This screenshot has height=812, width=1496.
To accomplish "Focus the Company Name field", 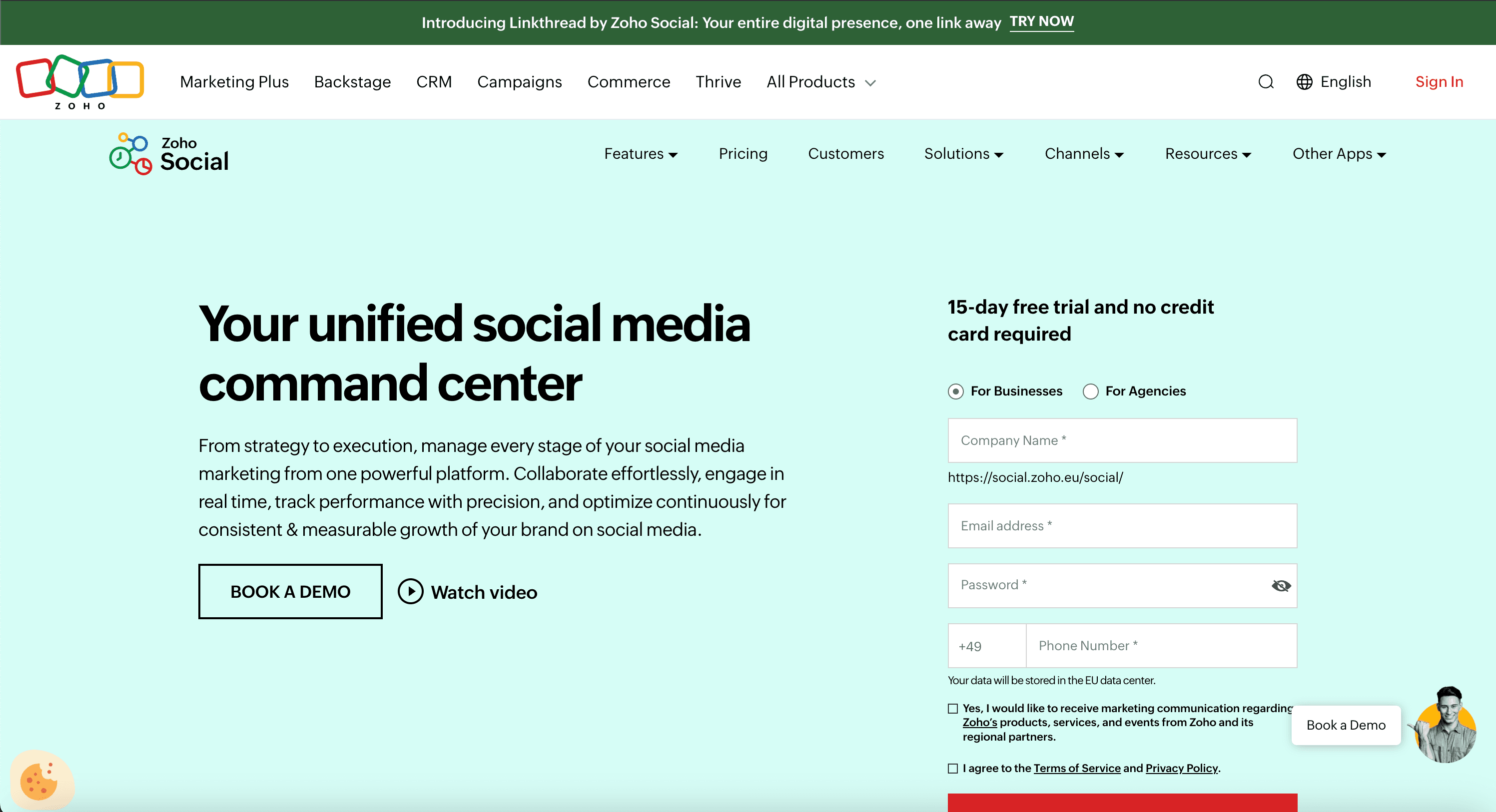I will pyautogui.click(x=1122, y=440).
